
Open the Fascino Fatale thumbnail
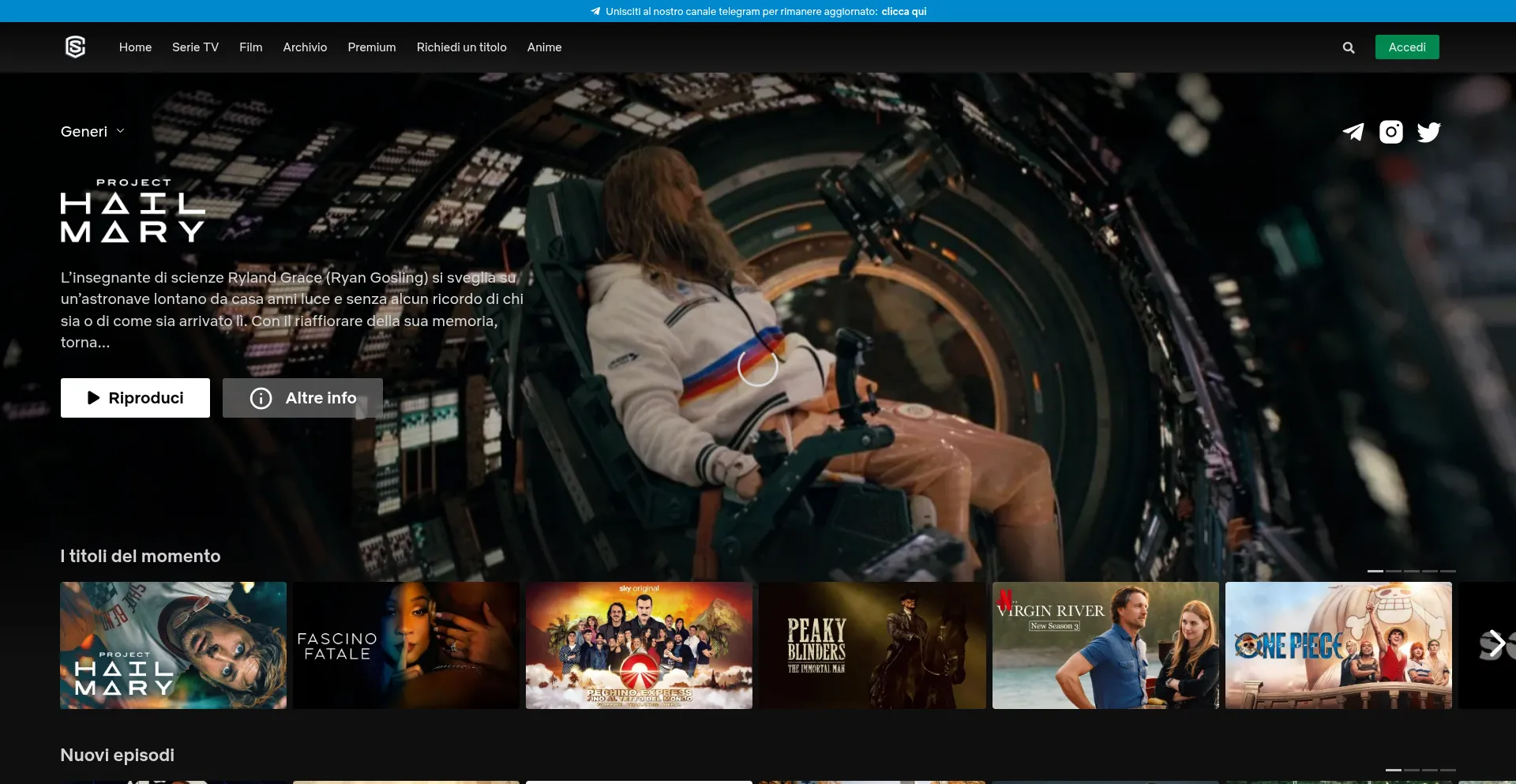407,645
